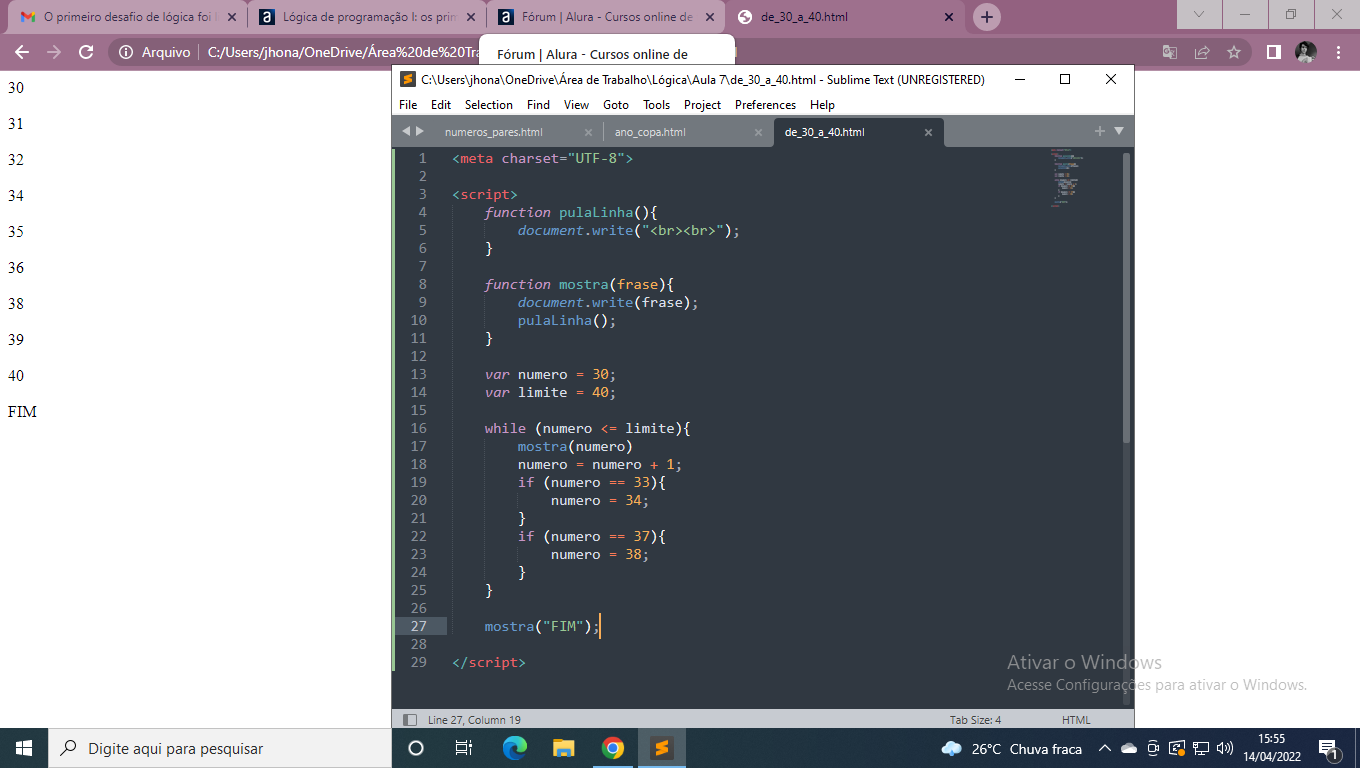The height and width of the screenshot is (768, 1360).
Task: Bookmark this page with star icon
Action: pos(1234,52)
